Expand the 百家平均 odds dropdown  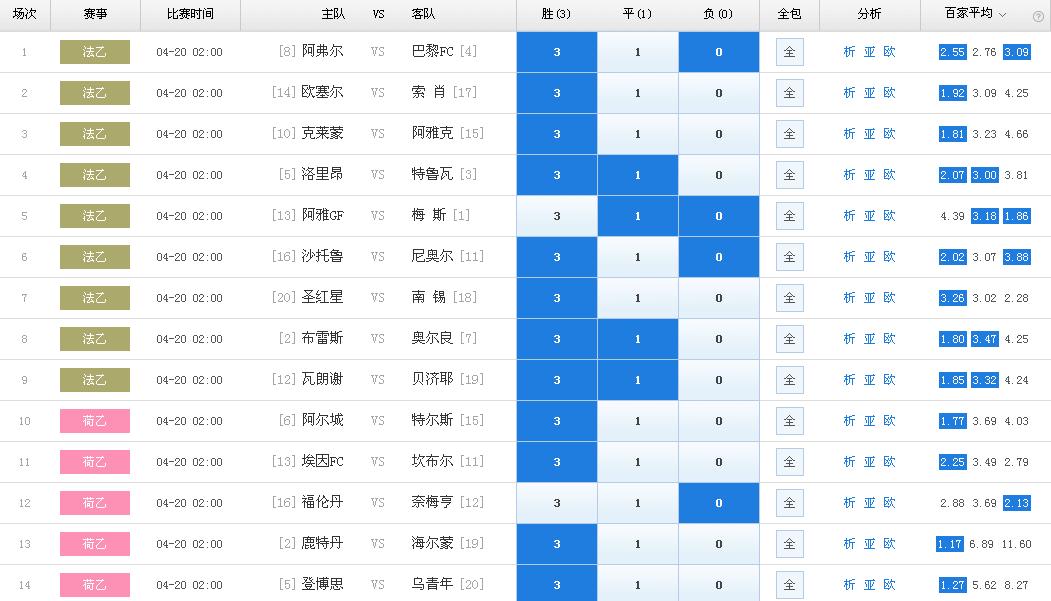coord(975,13)
